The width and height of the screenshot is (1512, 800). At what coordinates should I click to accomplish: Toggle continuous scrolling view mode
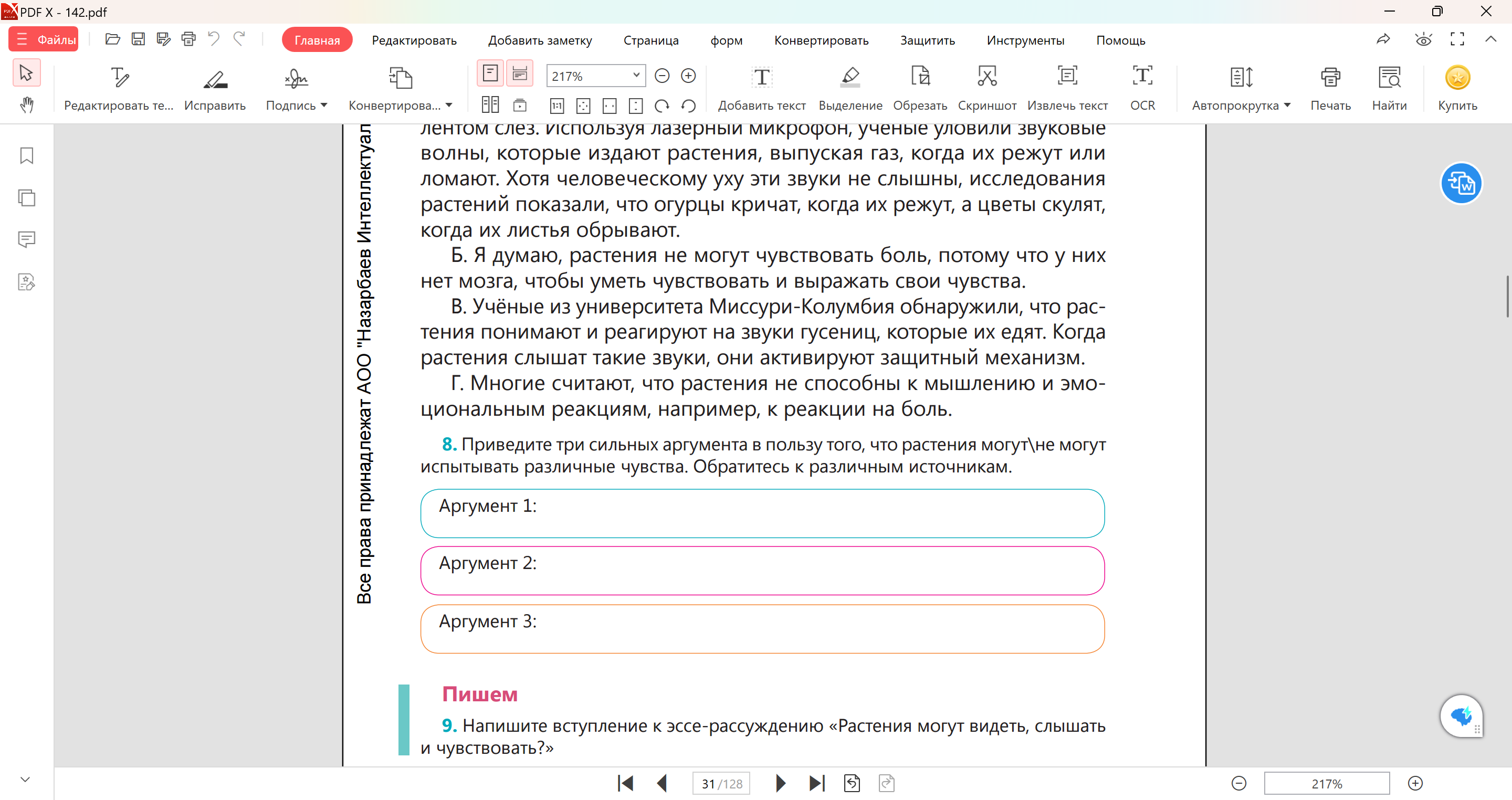(519, 73)
